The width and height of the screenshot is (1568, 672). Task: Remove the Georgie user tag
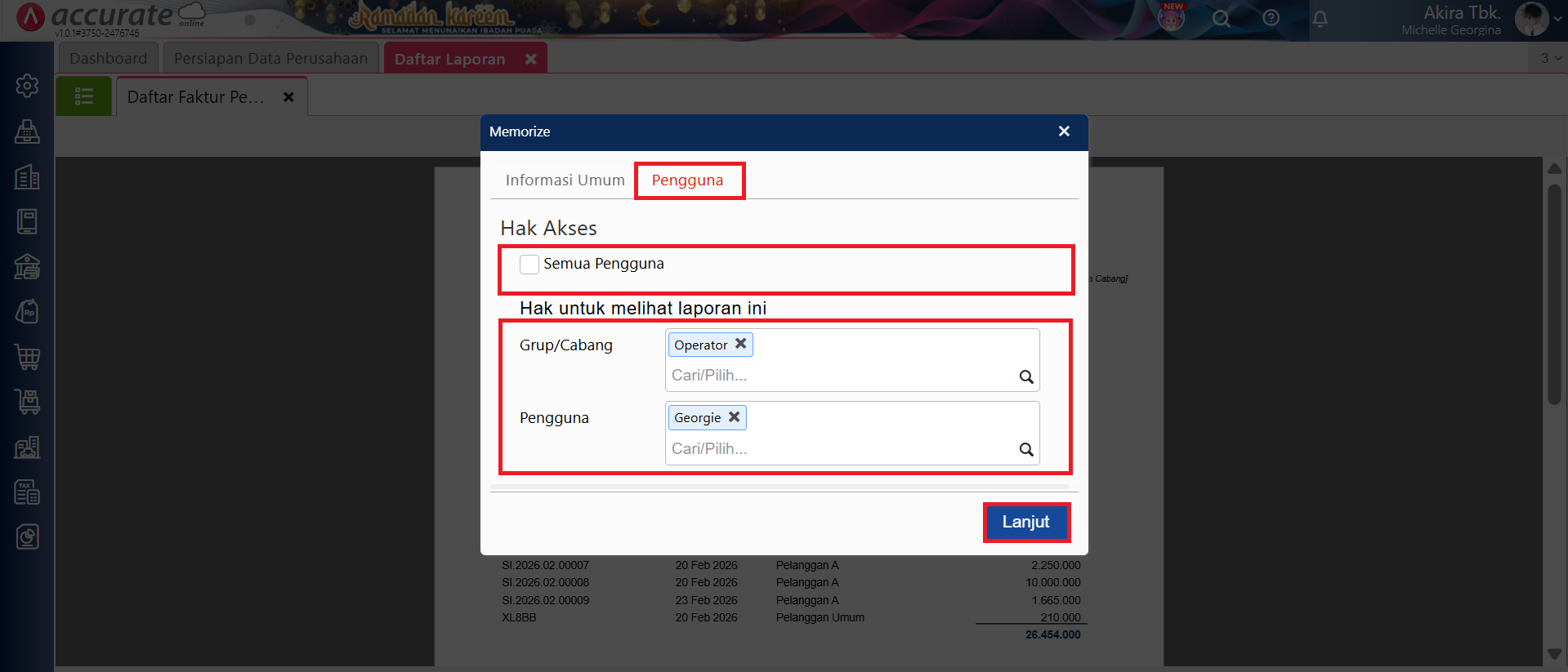pos(734,417)
